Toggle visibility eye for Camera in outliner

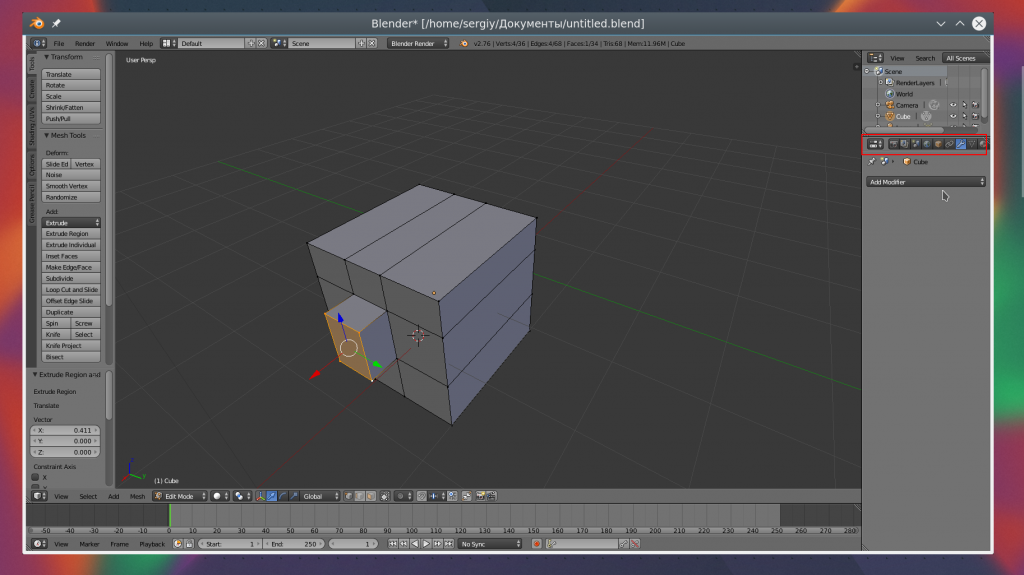(x=952, y=105)
